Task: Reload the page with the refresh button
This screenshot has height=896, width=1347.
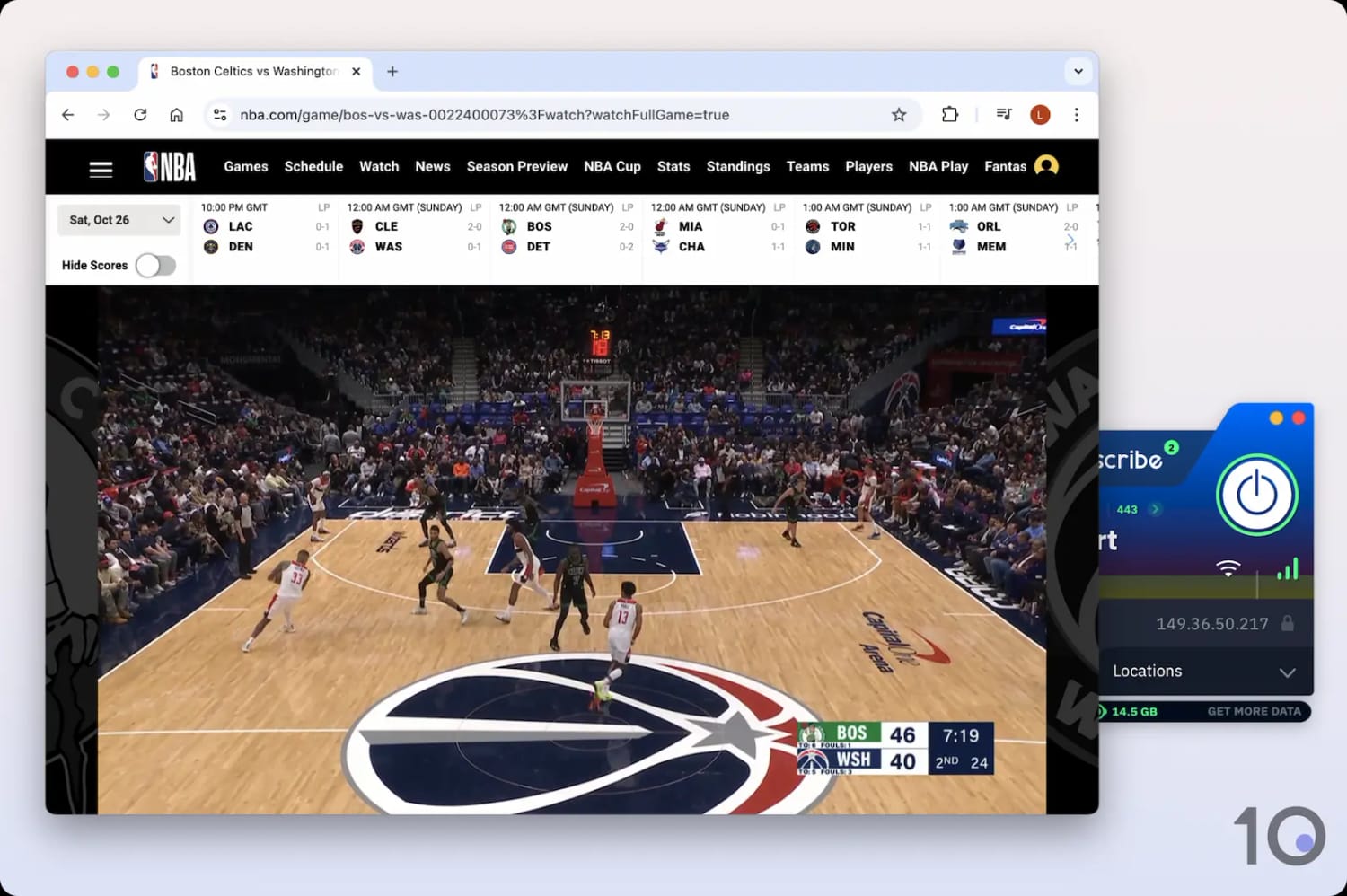Action: click(140, 115)
